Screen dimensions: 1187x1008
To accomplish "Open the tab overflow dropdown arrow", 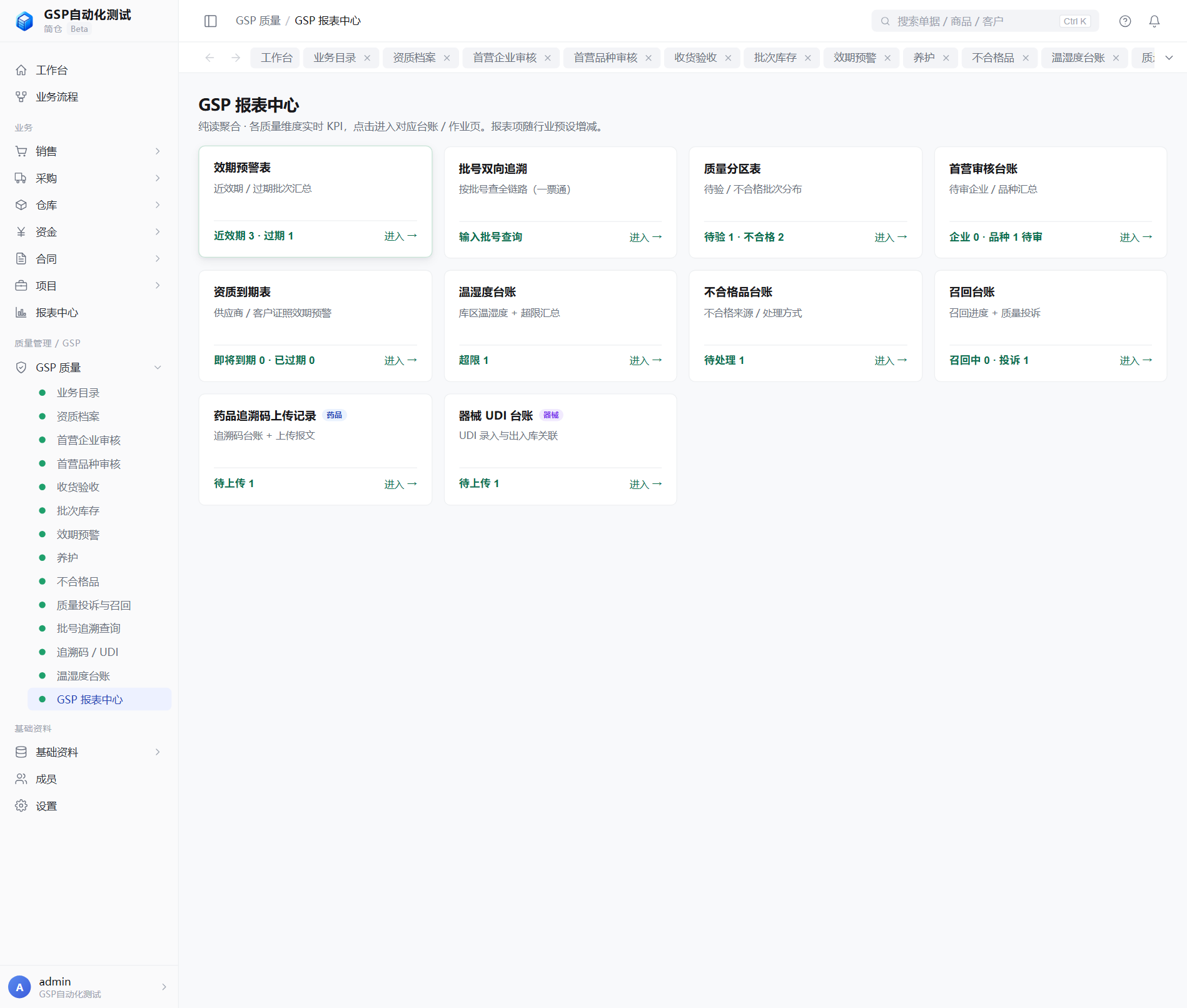I will (1169, 58).
